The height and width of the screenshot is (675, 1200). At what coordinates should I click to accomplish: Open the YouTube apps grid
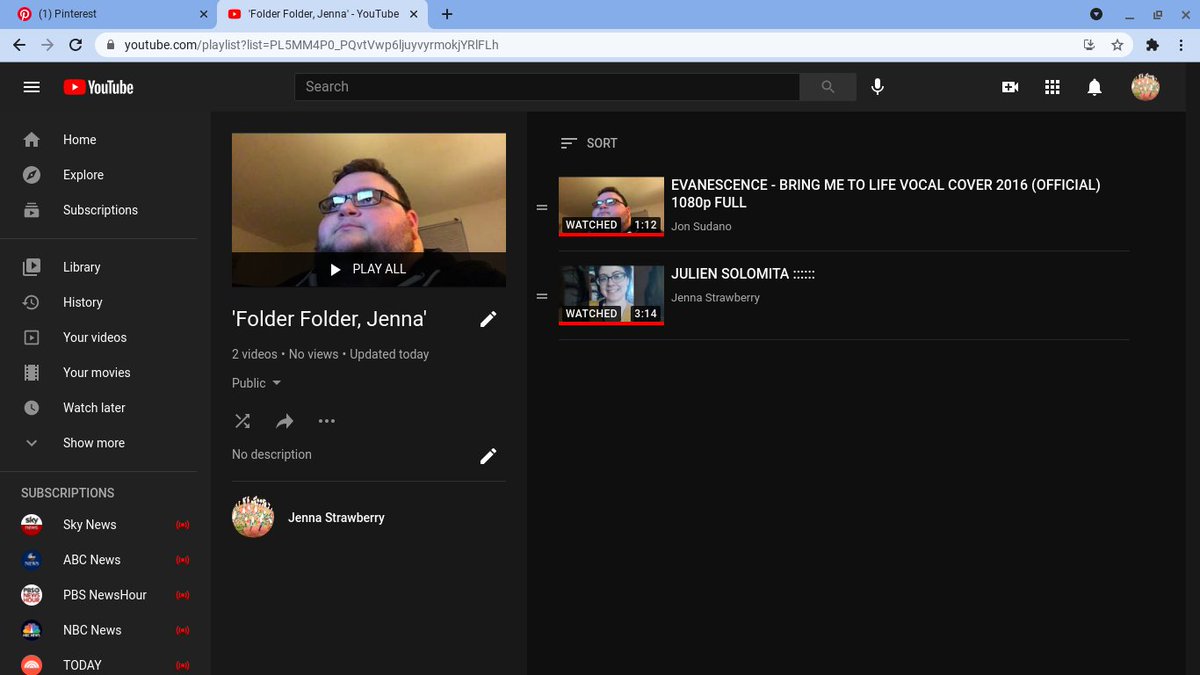1052,87
